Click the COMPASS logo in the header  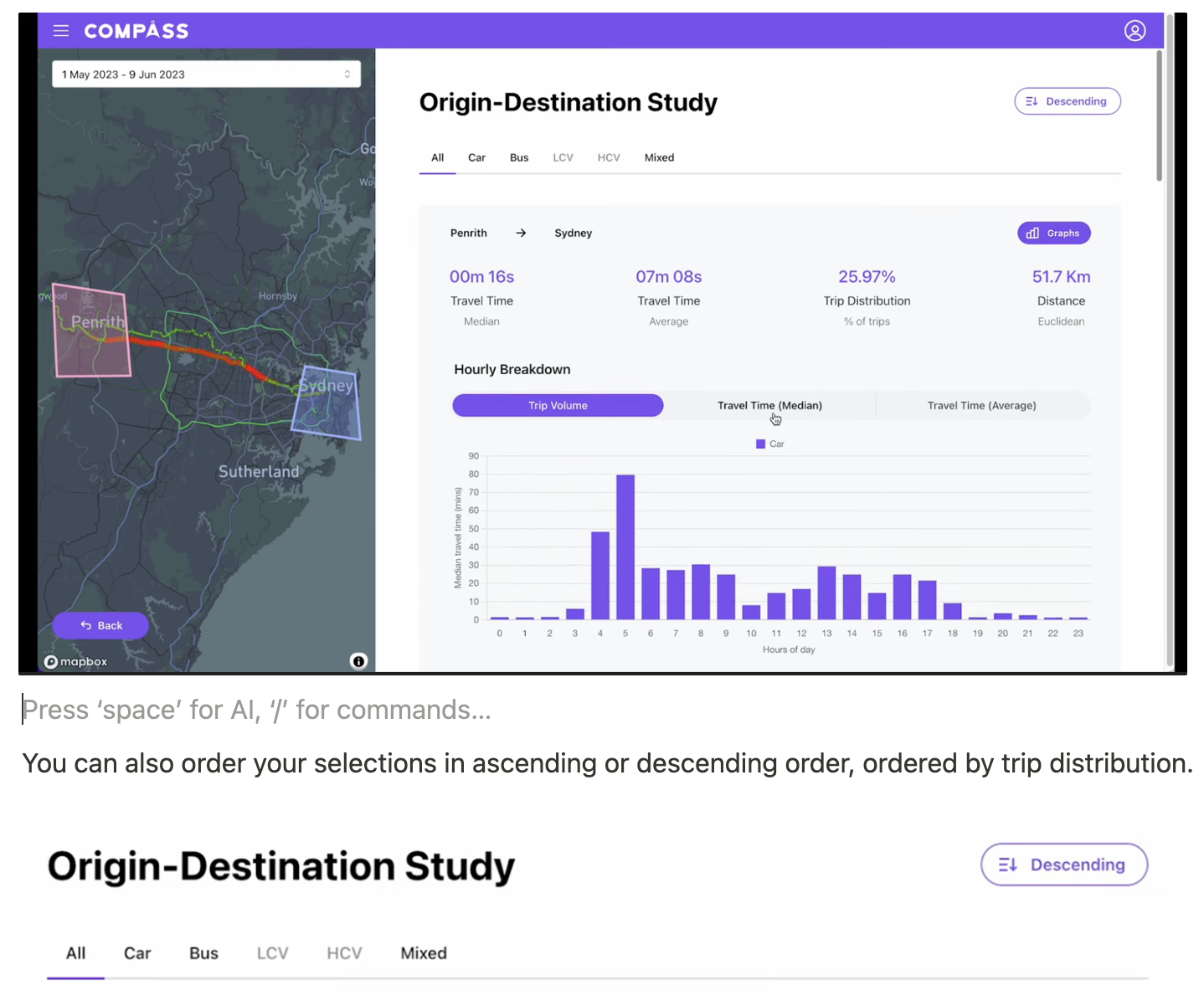(x=136, y=31)
